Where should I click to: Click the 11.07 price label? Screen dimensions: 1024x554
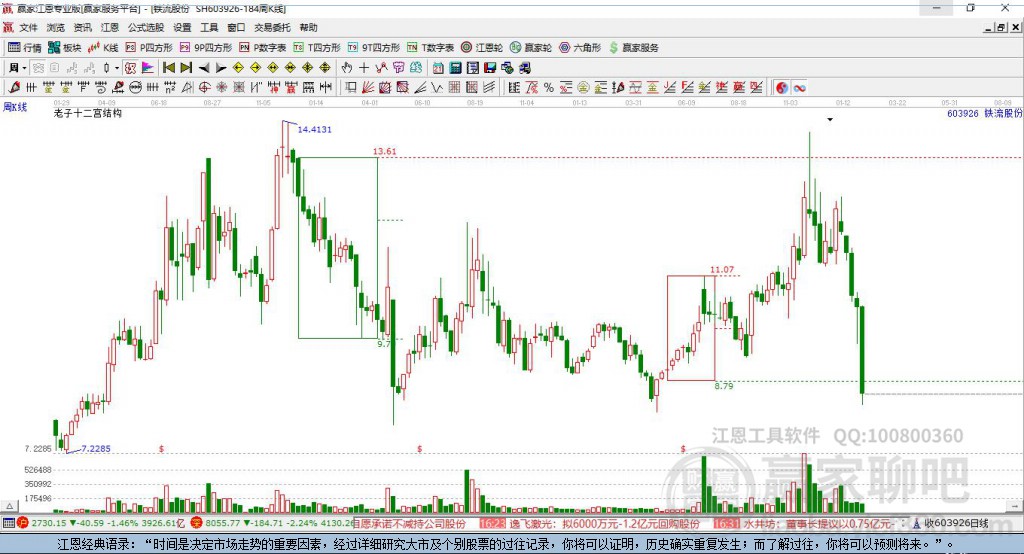[722, 269]
